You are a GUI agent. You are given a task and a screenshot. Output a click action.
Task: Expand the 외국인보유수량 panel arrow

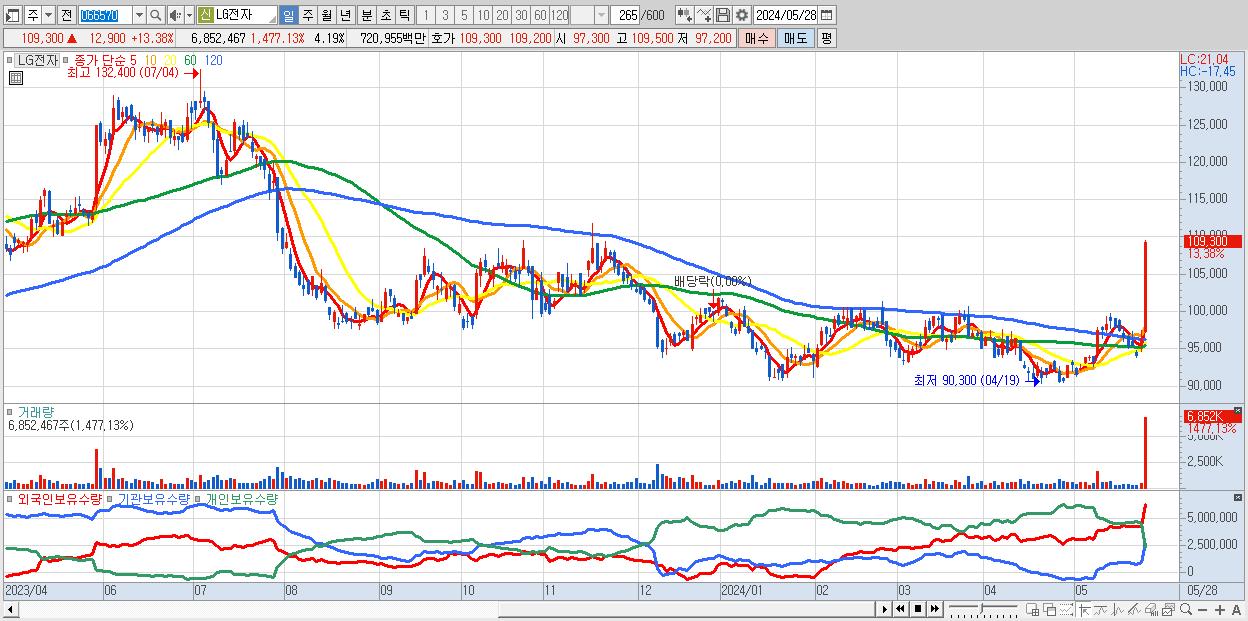click(11, 498)
